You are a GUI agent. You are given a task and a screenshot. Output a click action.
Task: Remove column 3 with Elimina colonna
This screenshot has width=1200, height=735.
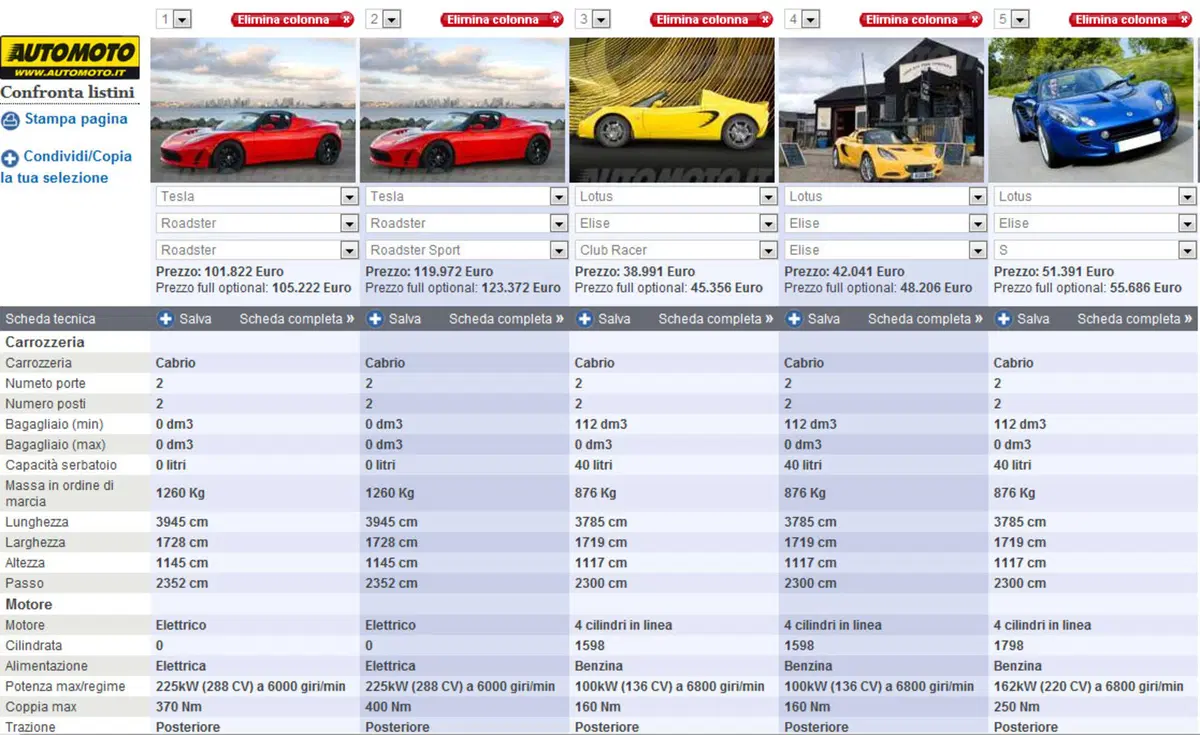pyautogui.click(x=712, y=19)
